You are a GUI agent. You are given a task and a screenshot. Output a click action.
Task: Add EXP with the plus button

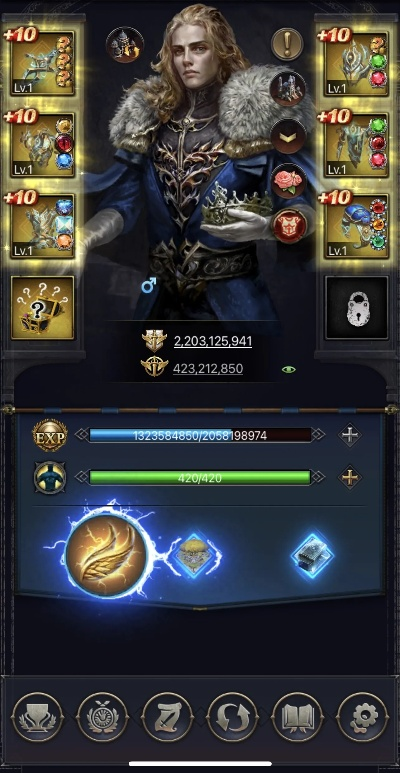pyautogui.click(x=350, y=435)
